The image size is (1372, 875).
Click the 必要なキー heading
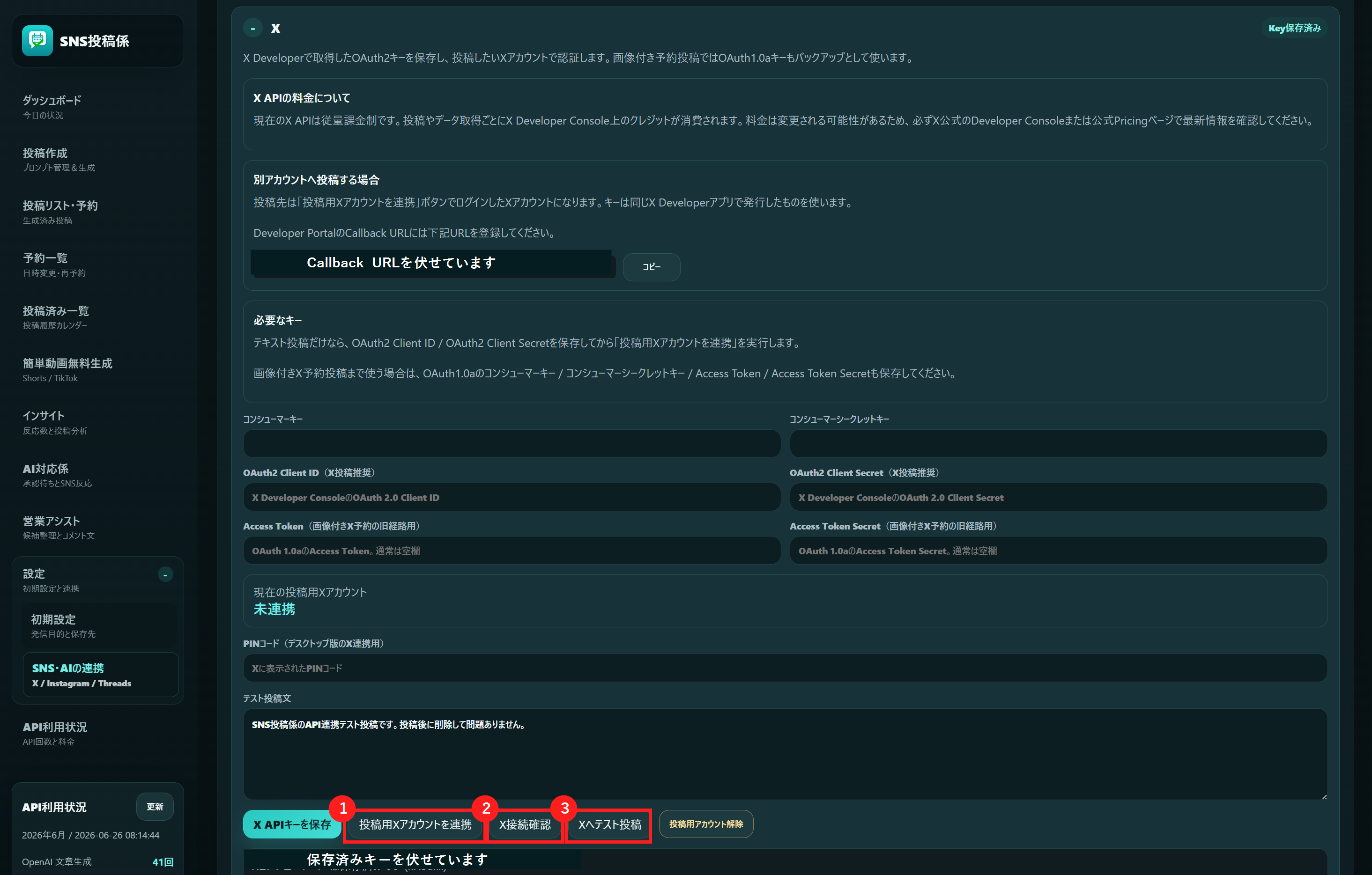coord(277,321)
